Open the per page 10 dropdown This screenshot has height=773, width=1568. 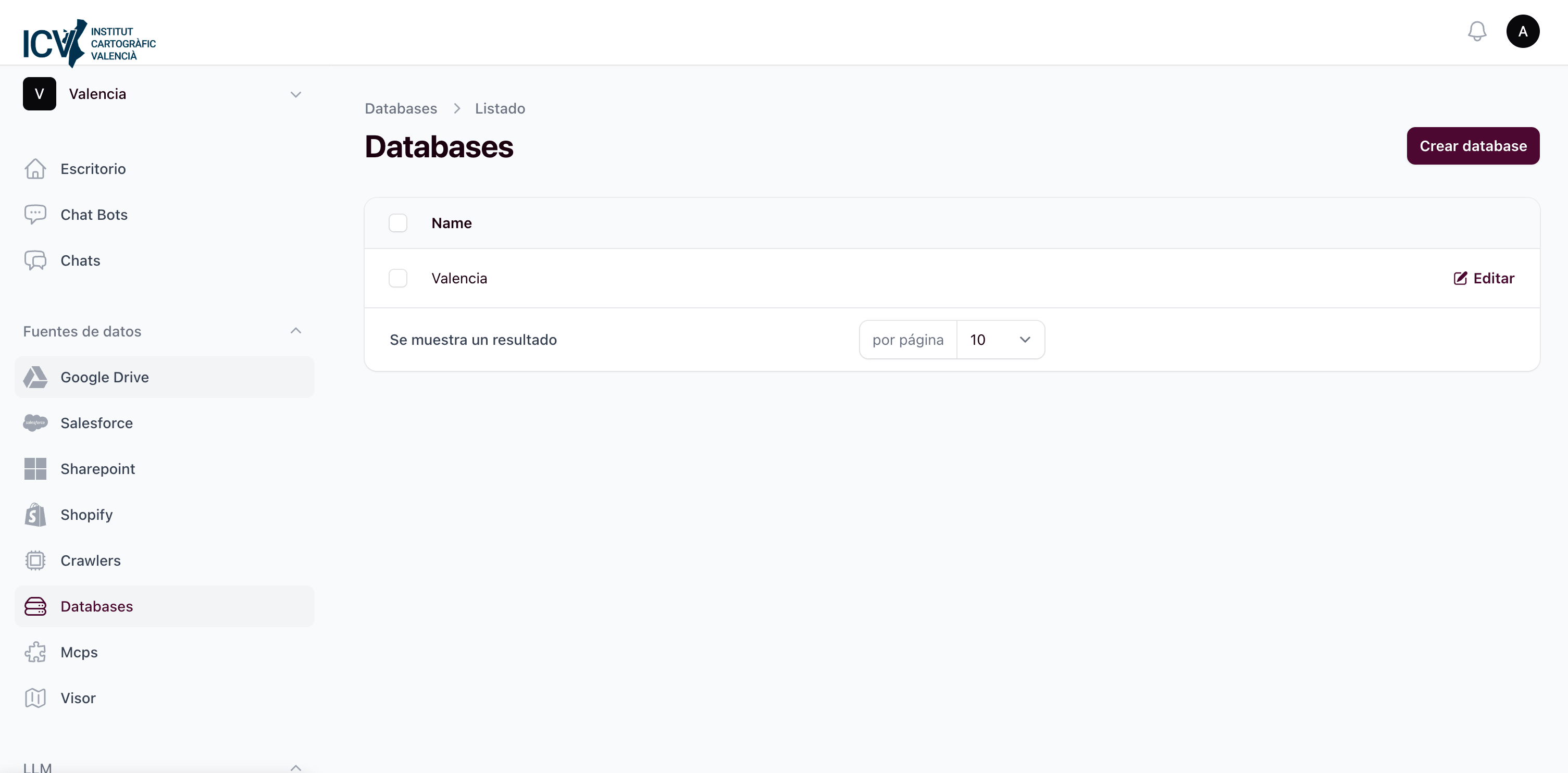1000,340
